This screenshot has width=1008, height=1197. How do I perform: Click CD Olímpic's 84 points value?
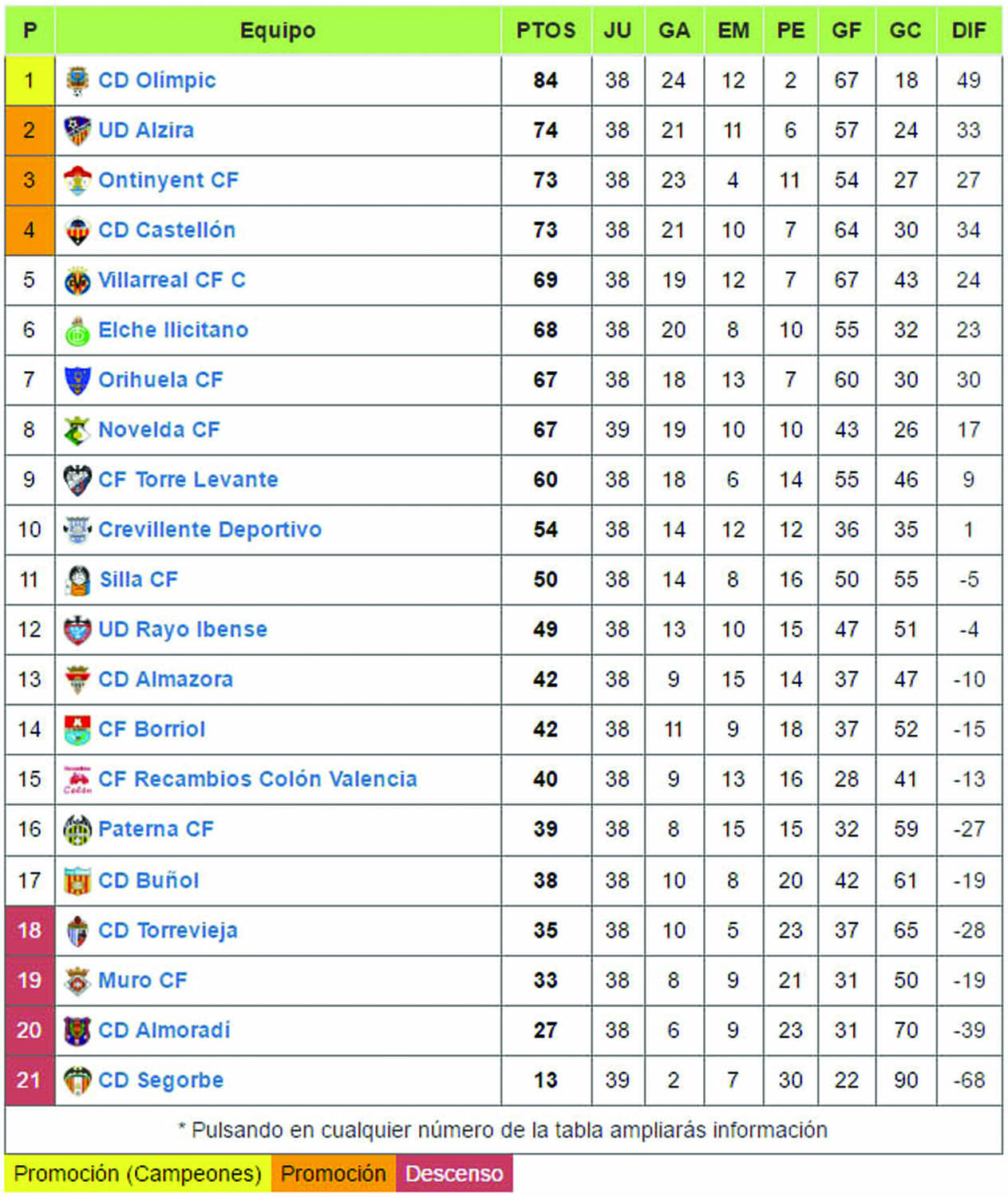[546, 81]
